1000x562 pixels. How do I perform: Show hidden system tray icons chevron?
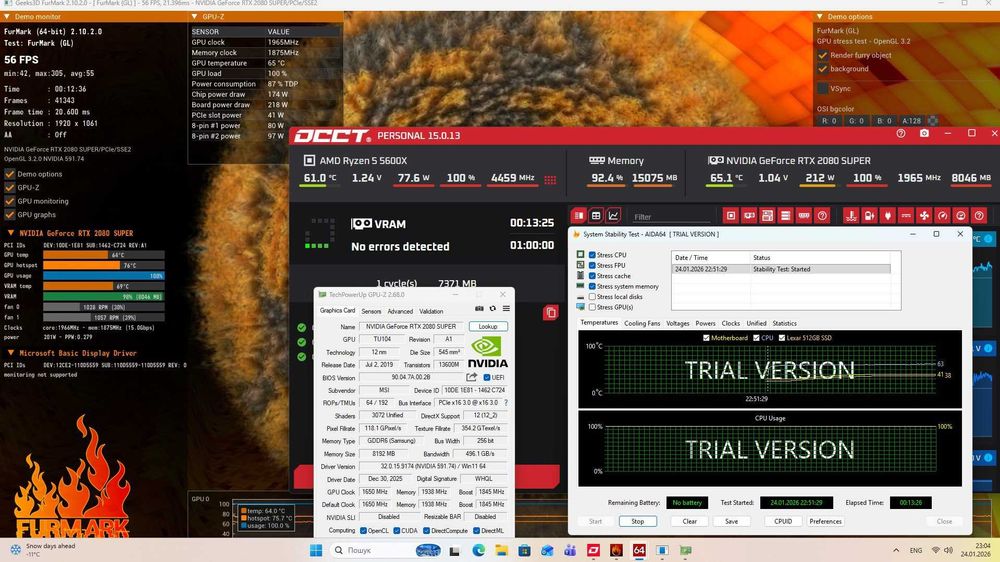tap(896, 550)
